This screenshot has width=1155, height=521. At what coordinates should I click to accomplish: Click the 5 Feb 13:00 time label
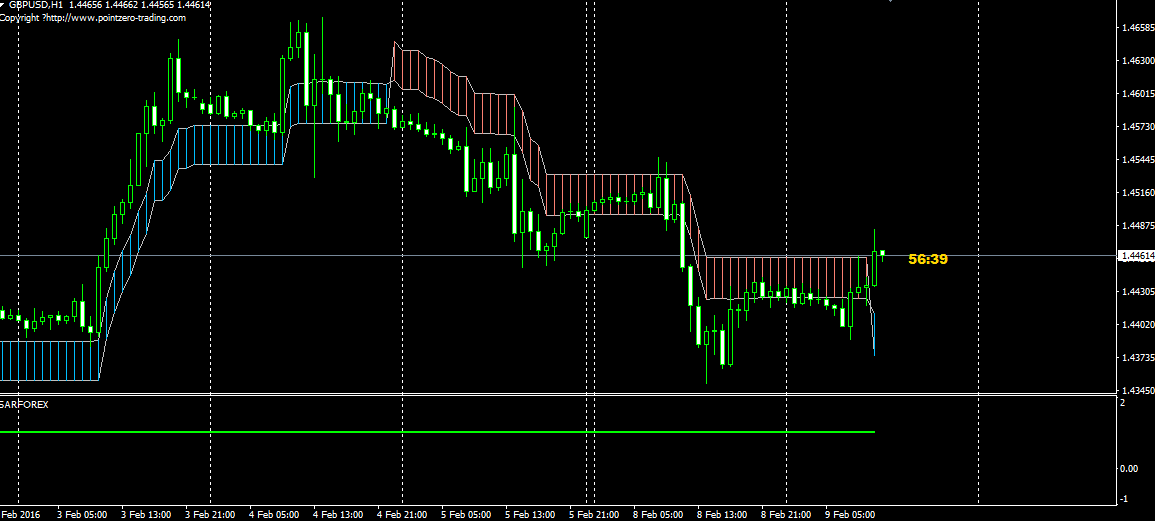(x=532, y=515)
